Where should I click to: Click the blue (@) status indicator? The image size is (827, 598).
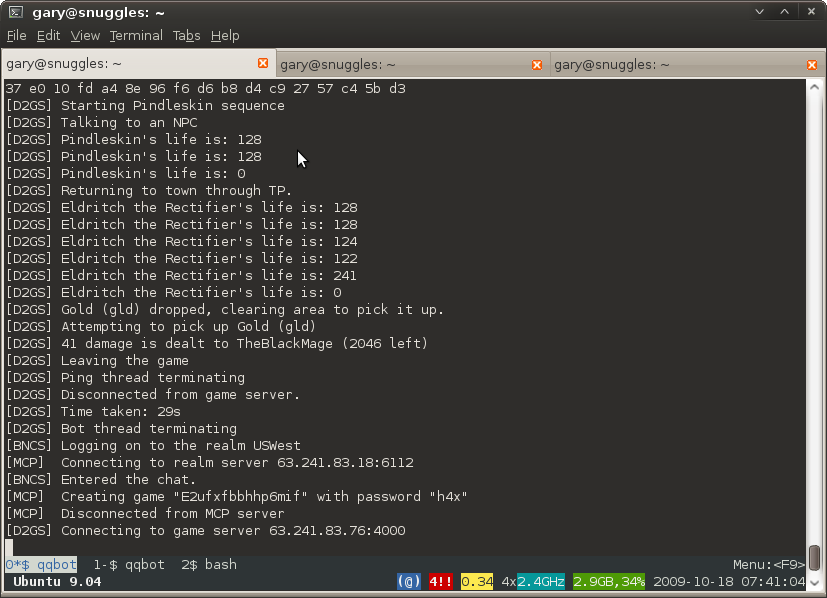[409, 581]
